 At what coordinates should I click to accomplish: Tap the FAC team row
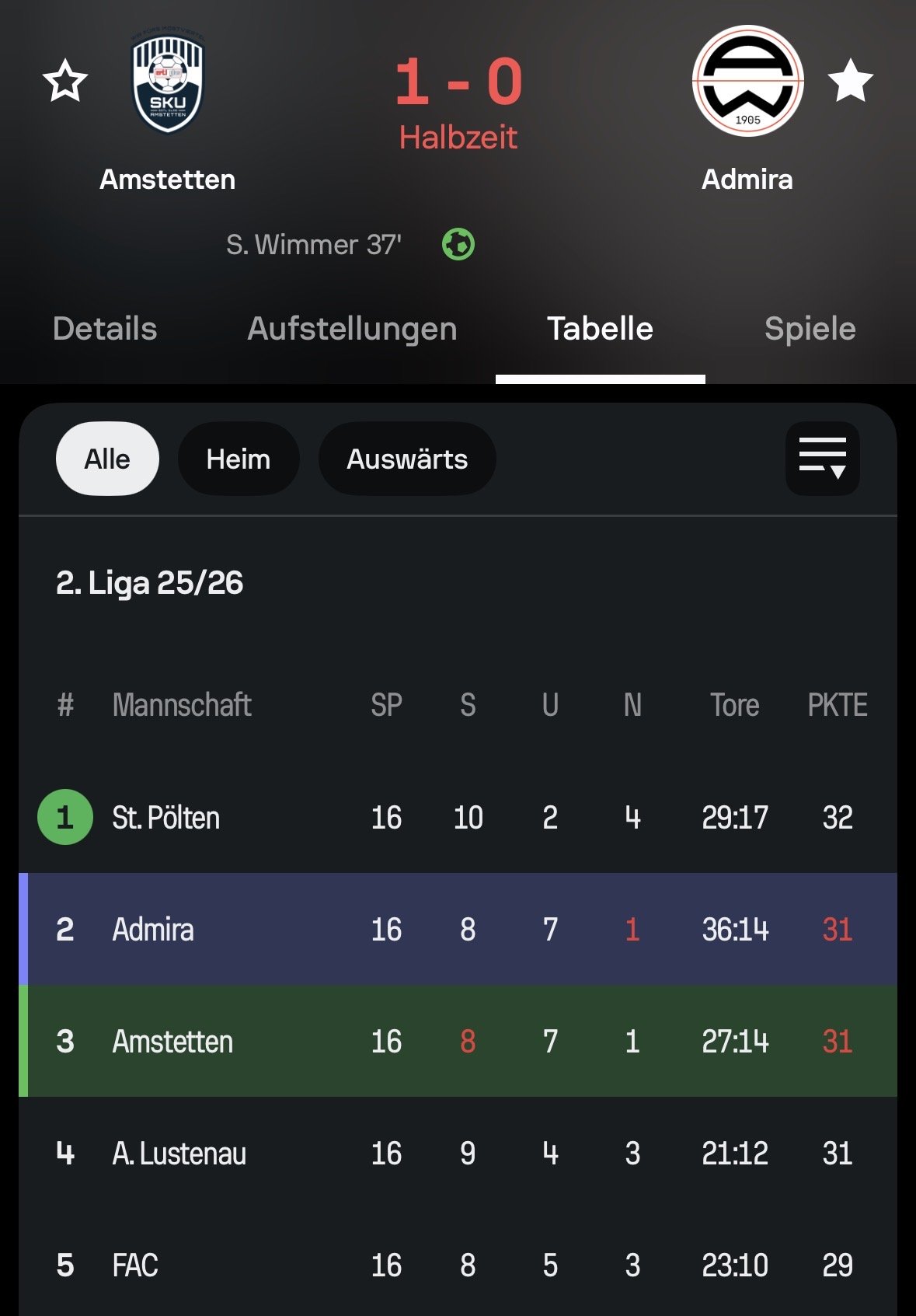[136, 1265]
